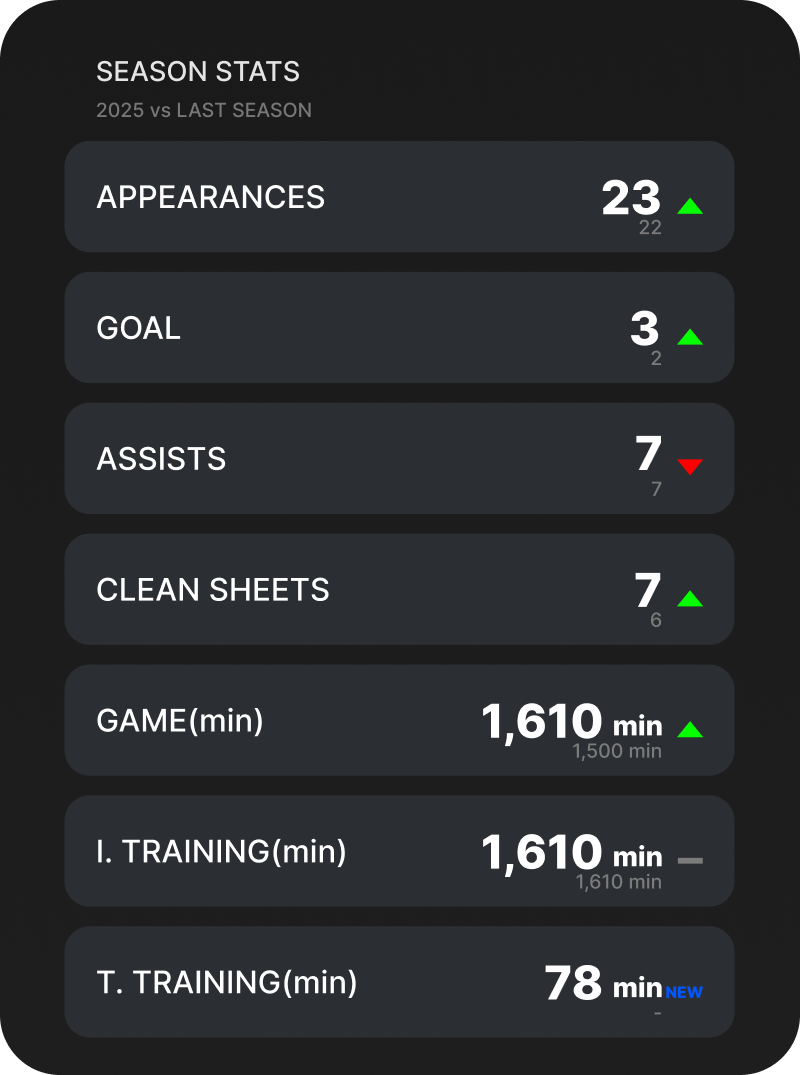Click the 2025 vs LAST SEASON subtitle
Viewport: 800px width, 1075px height.
(204, 110)
